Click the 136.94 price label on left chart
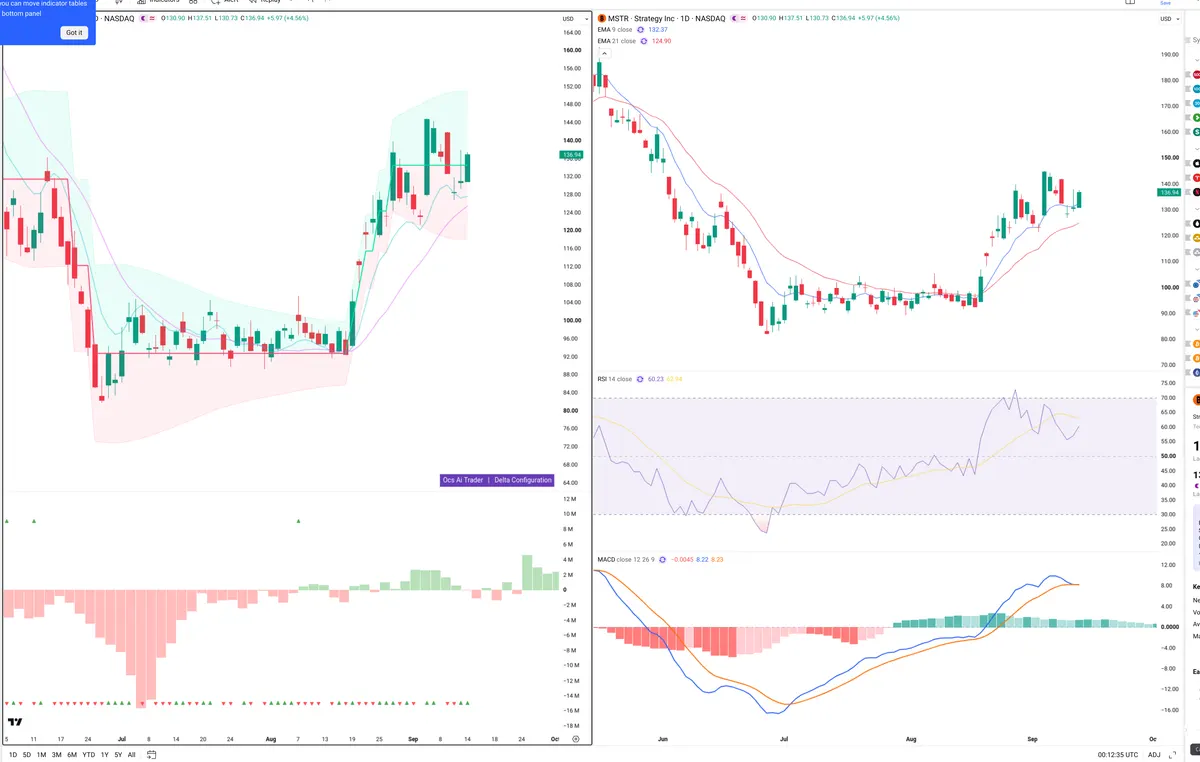The height and width of the screenshot is (762, 1200). tap(573, 155)
